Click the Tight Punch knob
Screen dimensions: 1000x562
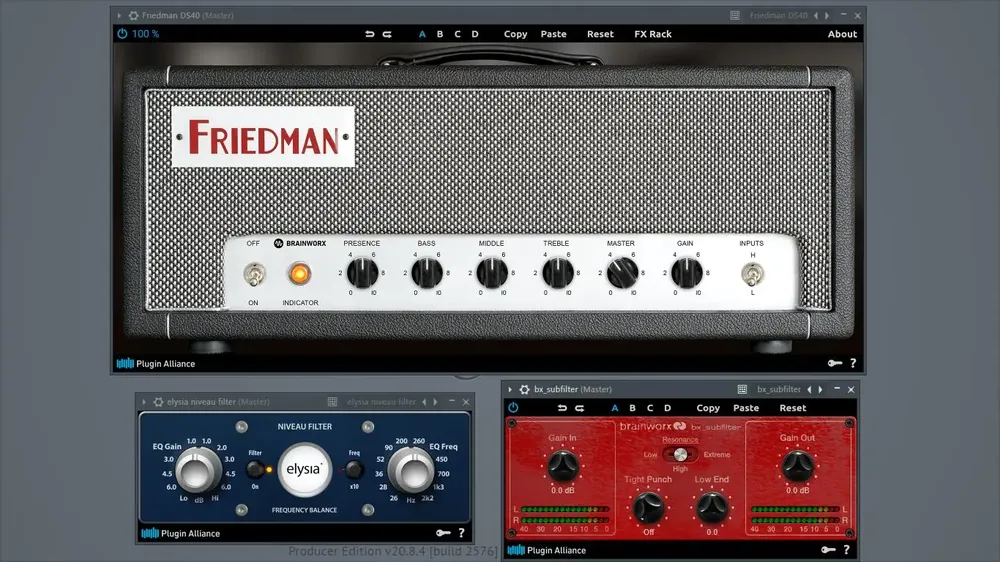click(x=649, y=508)
